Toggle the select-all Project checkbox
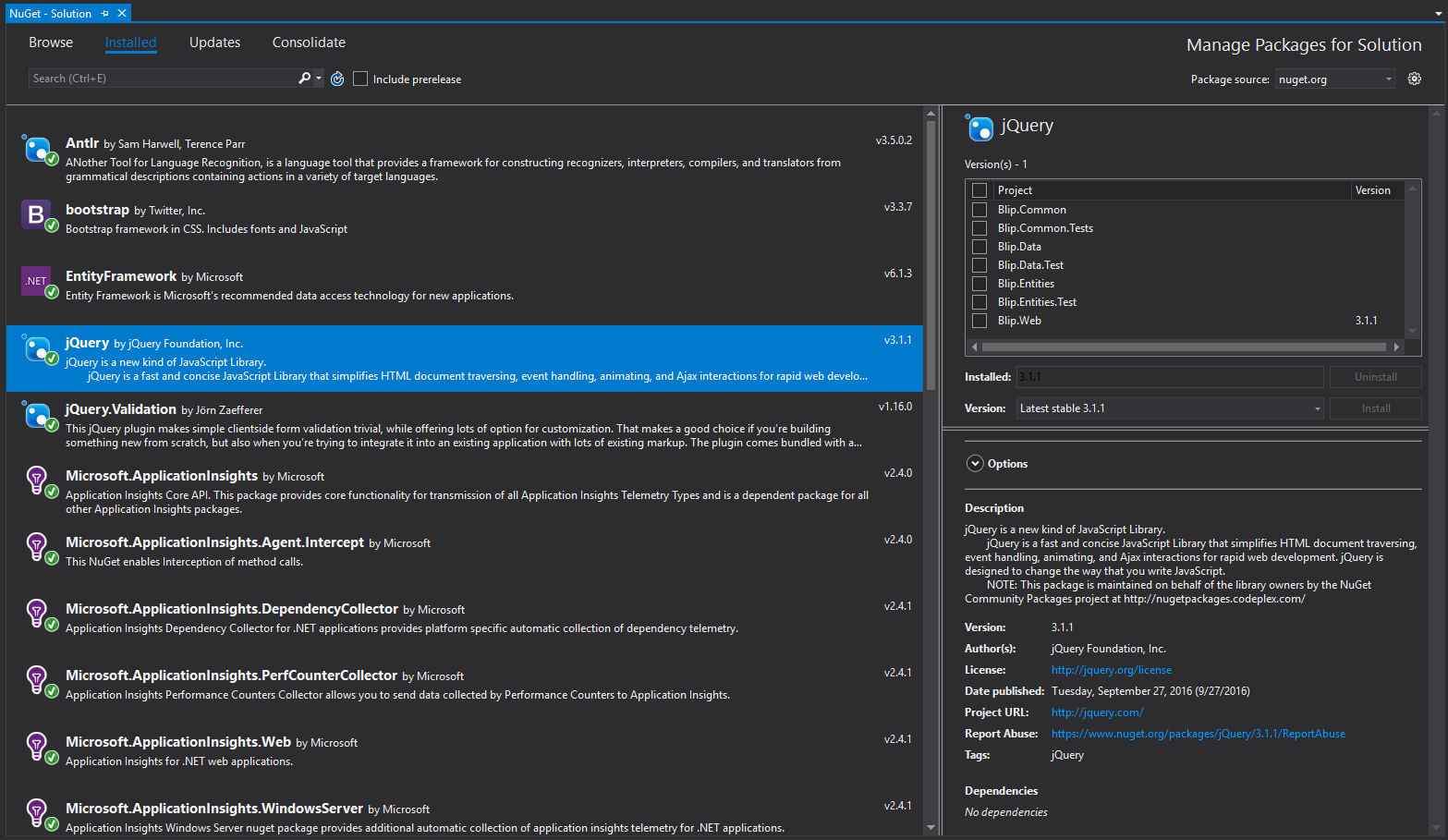The image size is (1448, 840). click(x=980, y=190)
